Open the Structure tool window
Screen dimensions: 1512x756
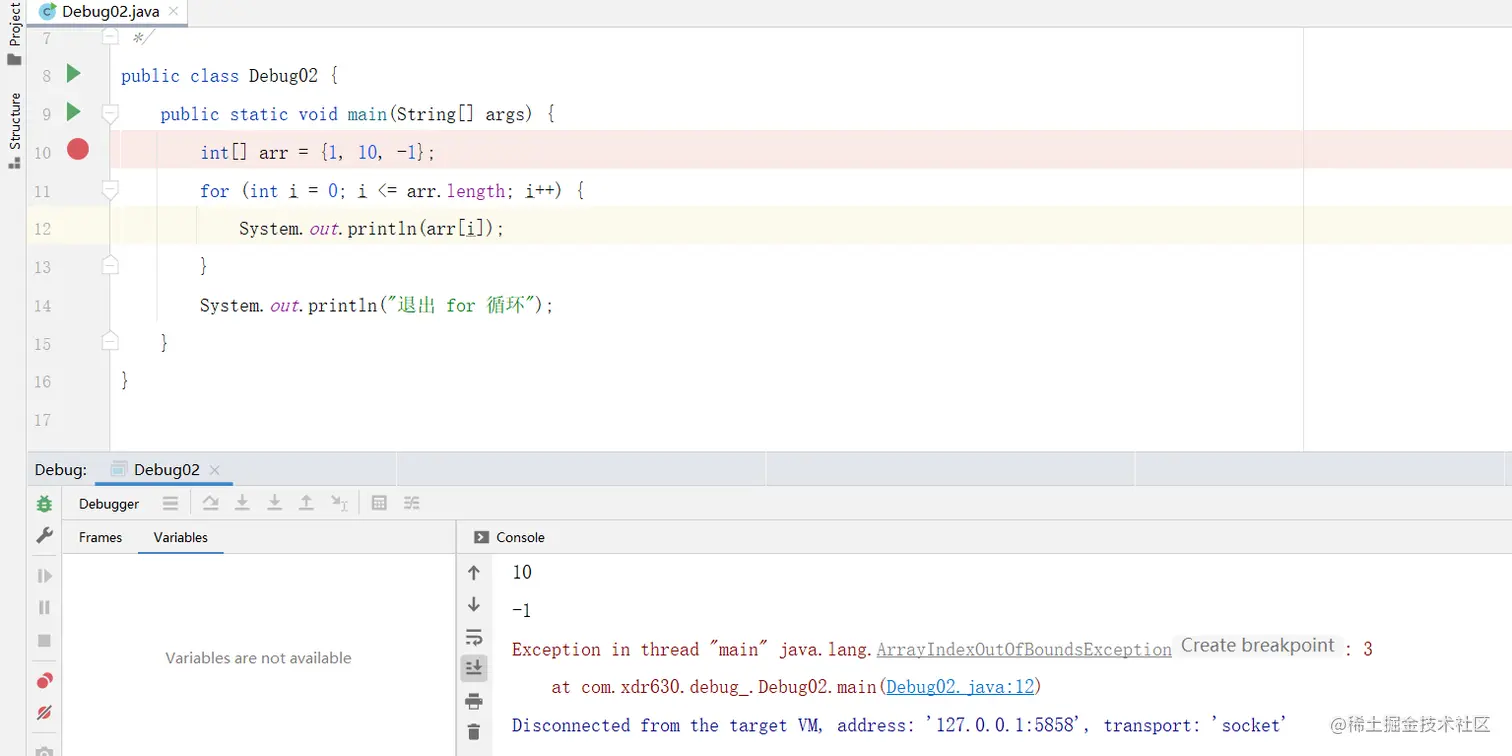(x=14, y=130)
